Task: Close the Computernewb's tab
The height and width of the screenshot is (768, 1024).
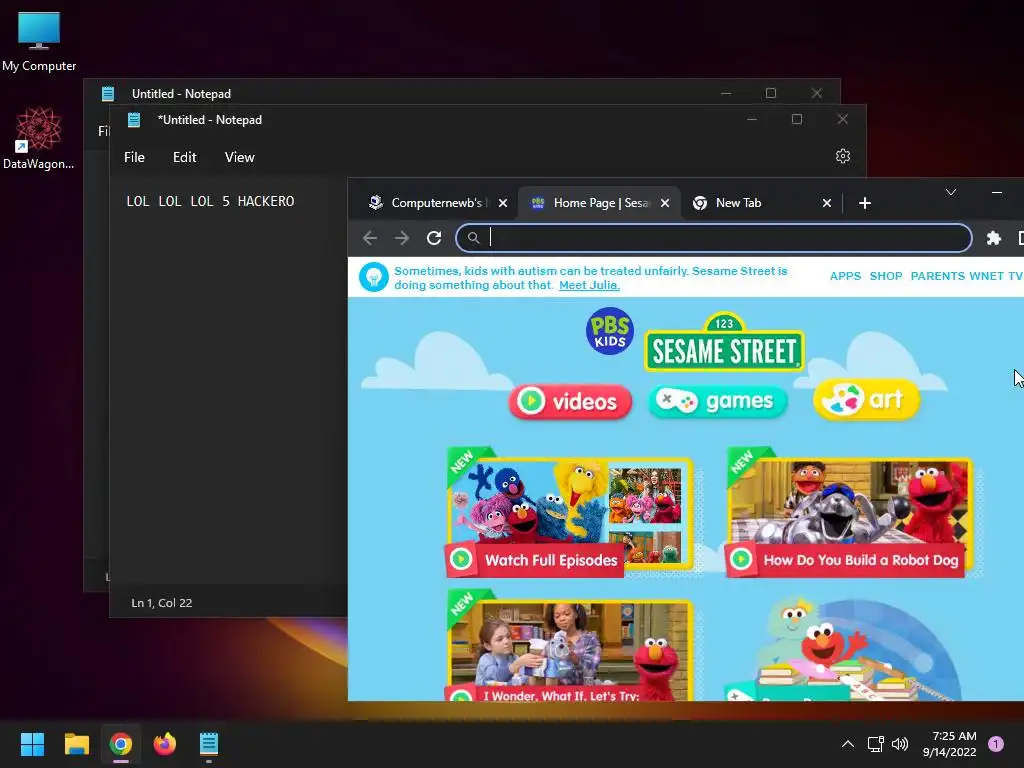Action: pyautogui.click(x=503, y=203)
